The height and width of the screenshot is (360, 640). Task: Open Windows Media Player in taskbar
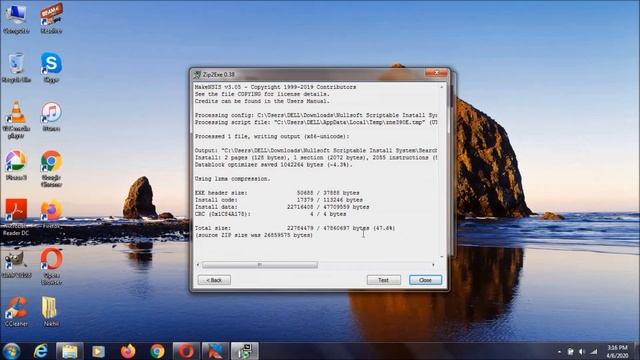[x=98, y=351]
